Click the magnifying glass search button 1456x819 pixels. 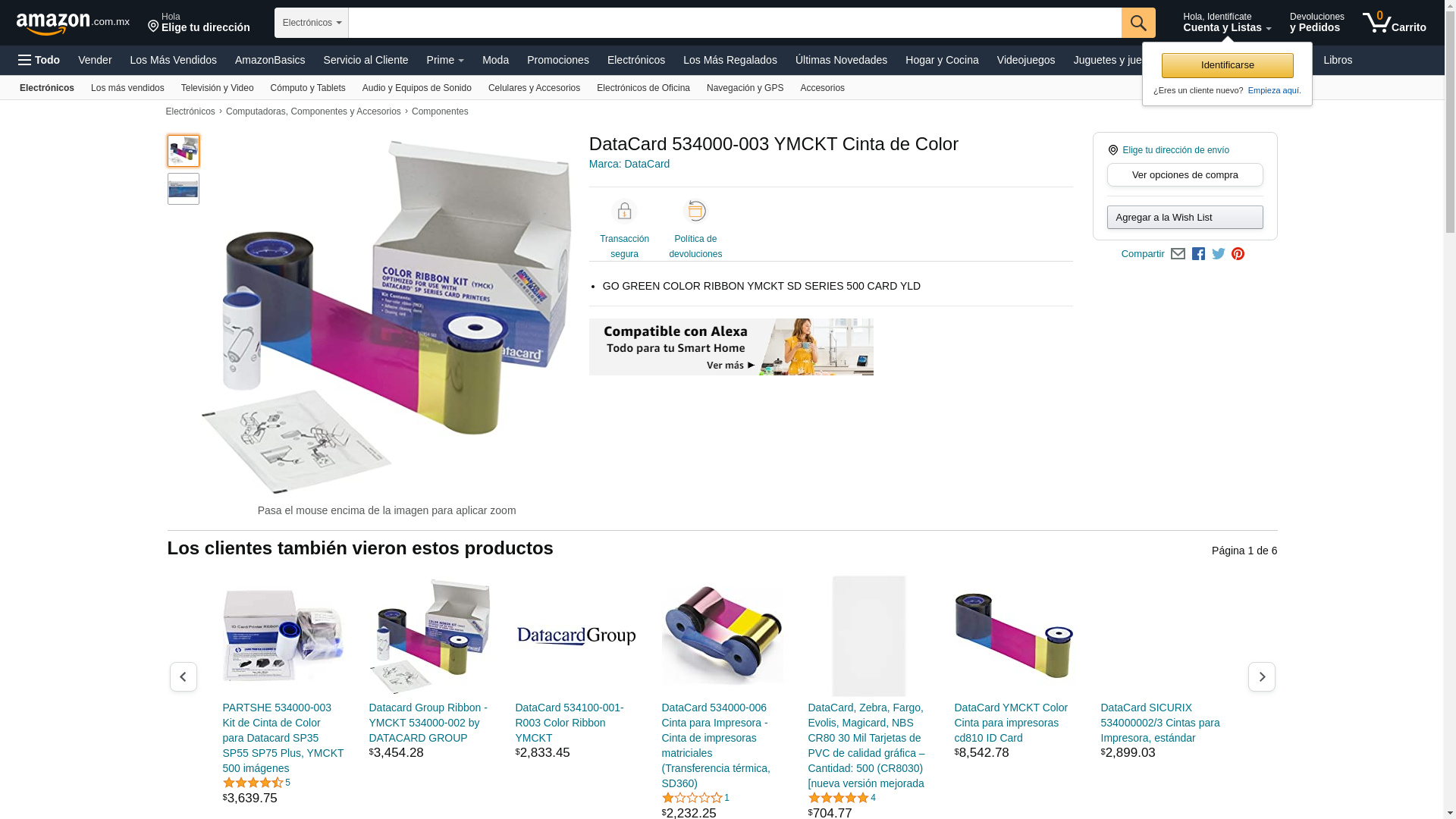tap(1138, 23)
